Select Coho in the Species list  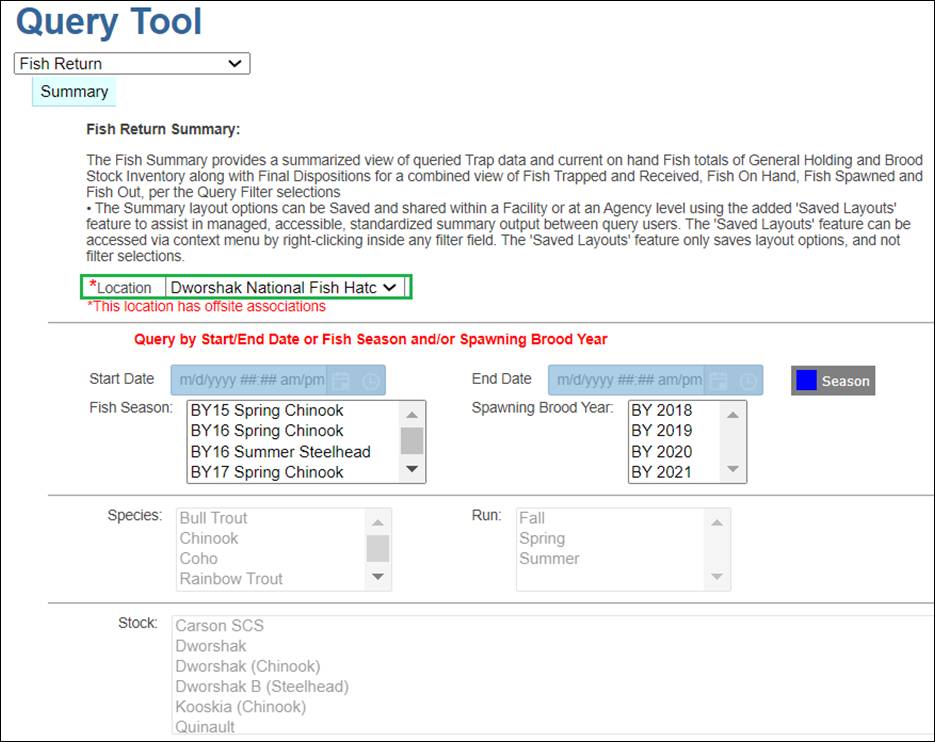199,559
